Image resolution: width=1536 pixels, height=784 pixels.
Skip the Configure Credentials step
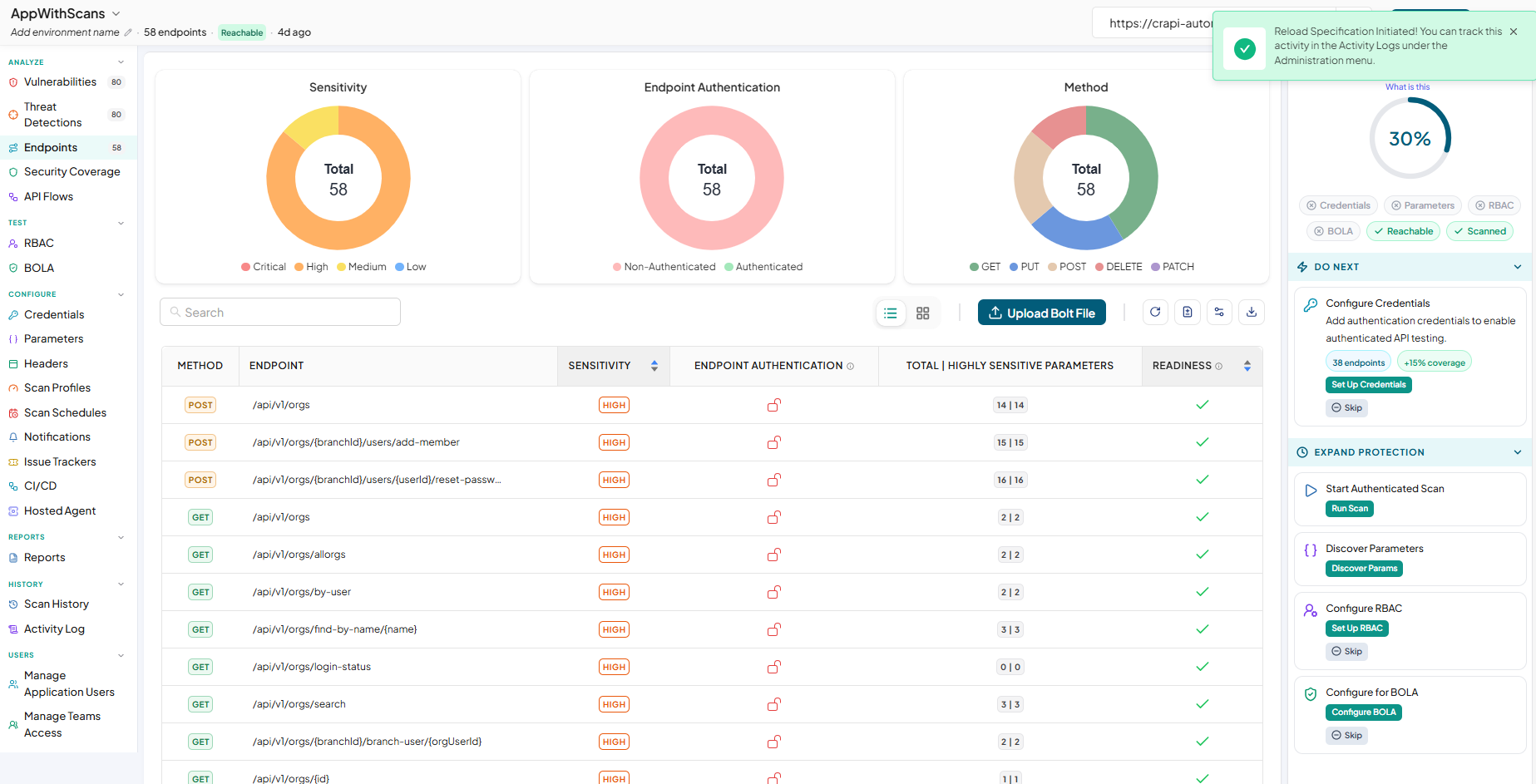[1346, 408]
